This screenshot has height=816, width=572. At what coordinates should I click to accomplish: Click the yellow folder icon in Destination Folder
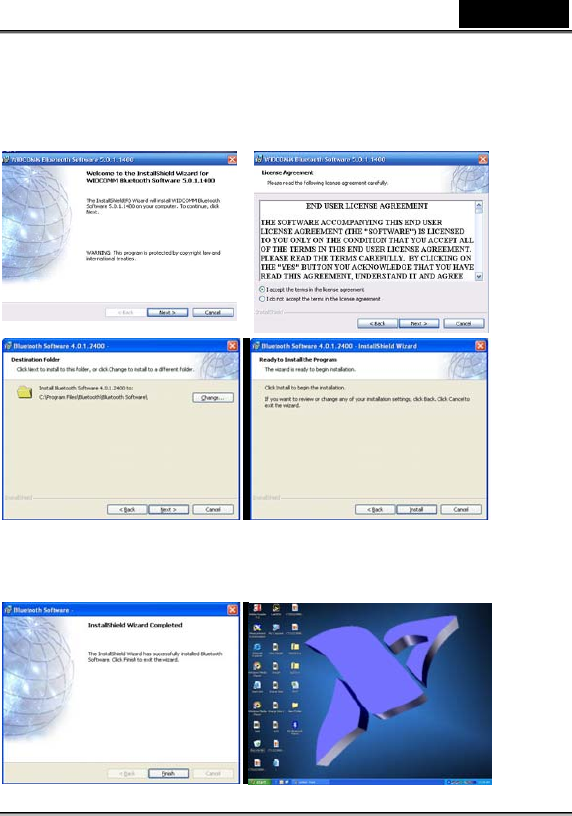click(x=24, y=392)
